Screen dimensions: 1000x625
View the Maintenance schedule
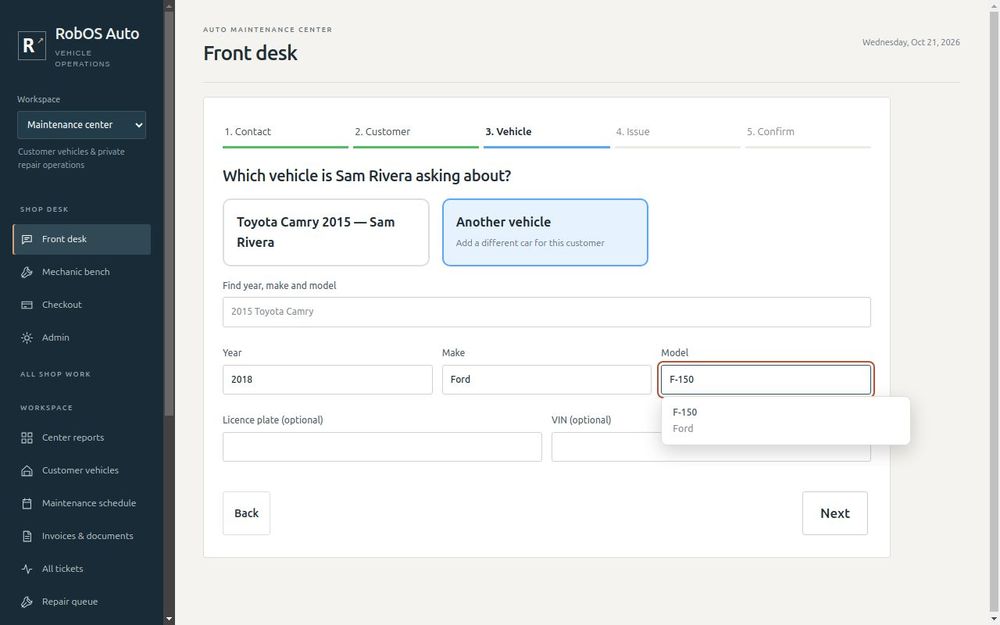[82, 503]
